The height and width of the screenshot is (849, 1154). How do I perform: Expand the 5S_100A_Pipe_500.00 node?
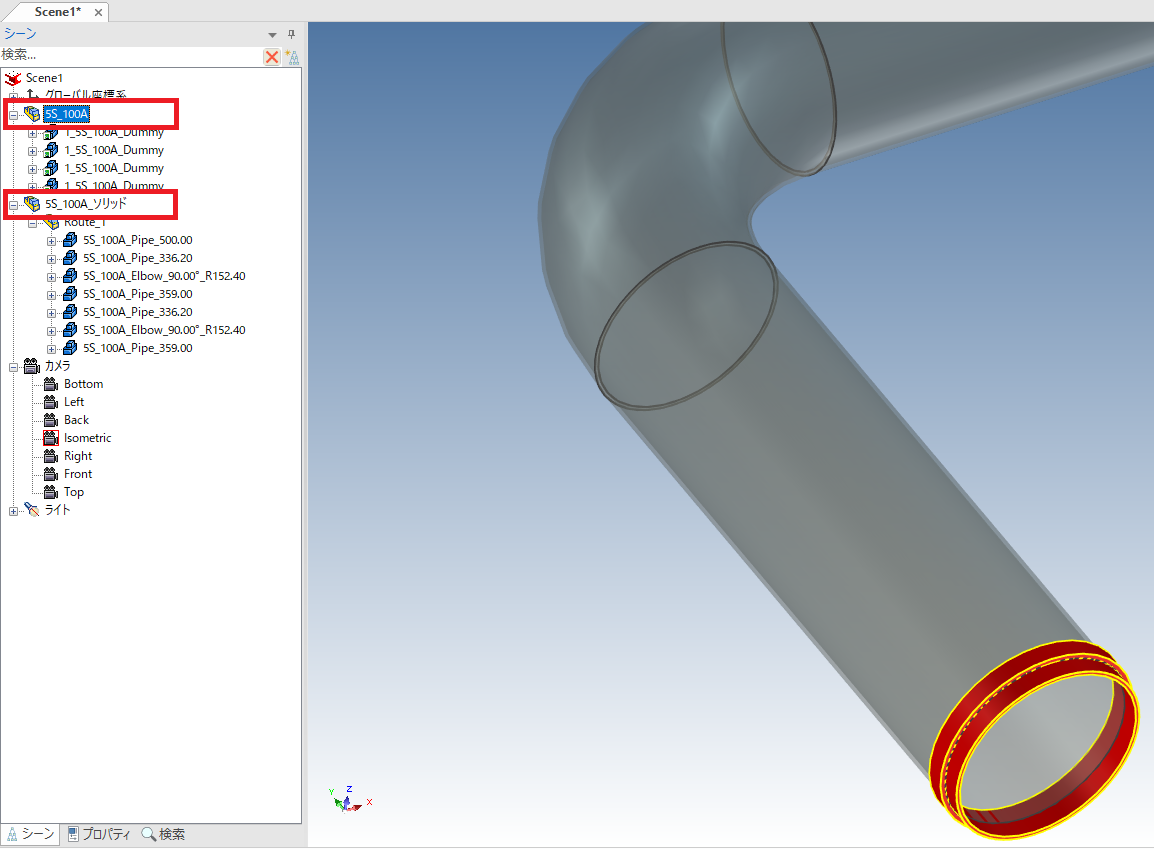click(52, 240)
